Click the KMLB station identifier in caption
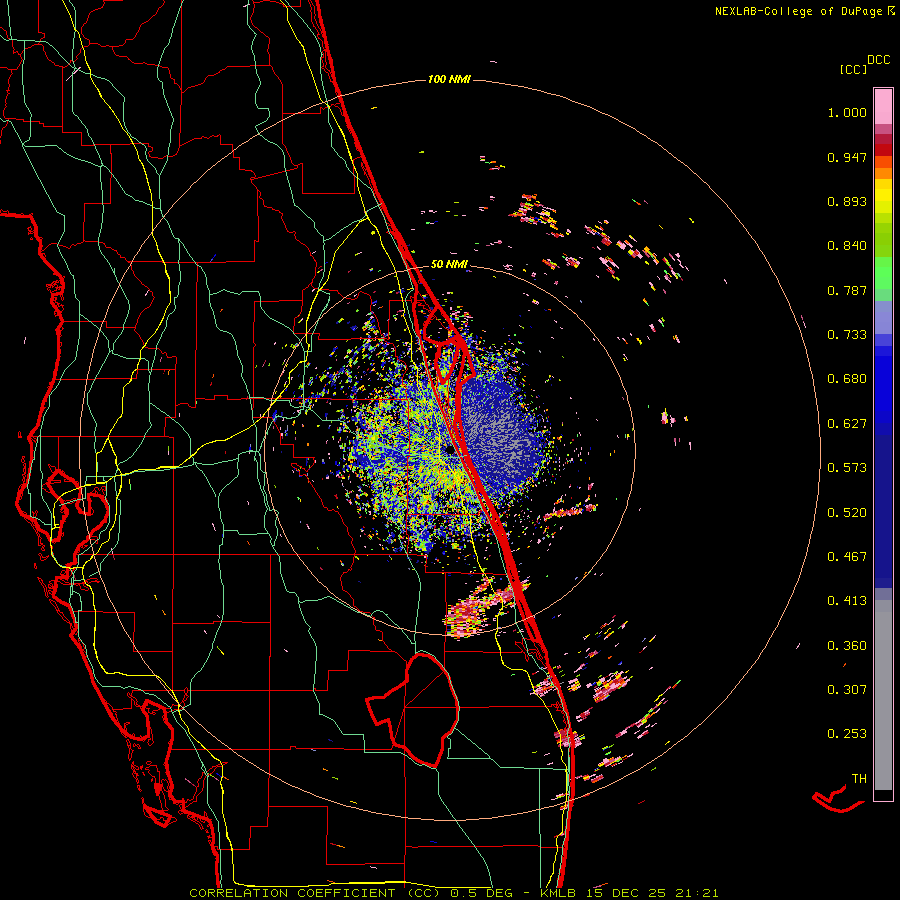This screenshot has width=900, height=900. coord(558,893)
